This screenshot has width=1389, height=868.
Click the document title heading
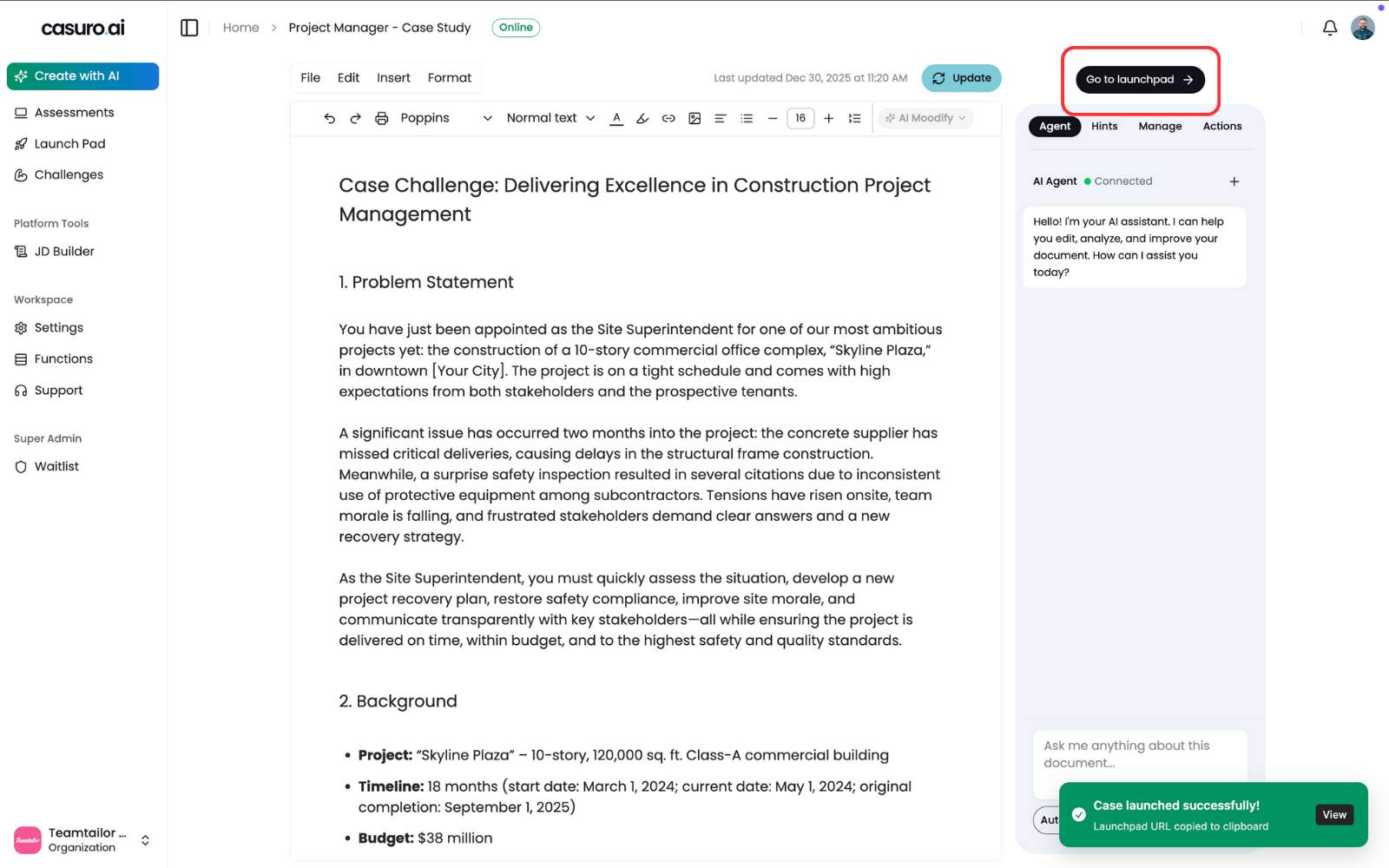635,200
